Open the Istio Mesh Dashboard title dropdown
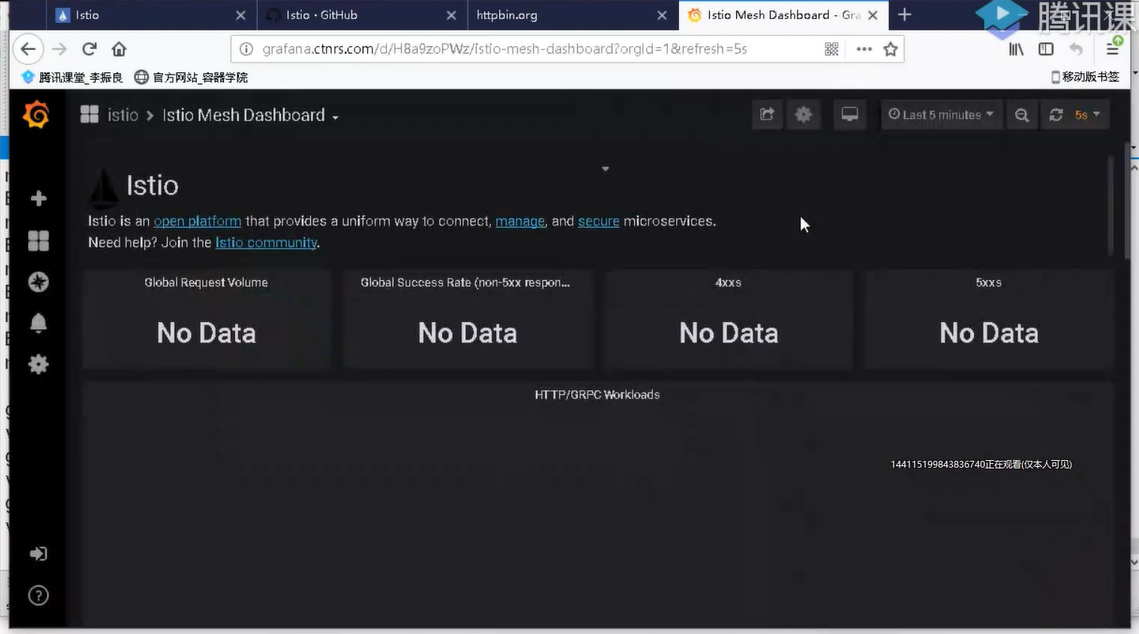 click(x=250, y=115)
